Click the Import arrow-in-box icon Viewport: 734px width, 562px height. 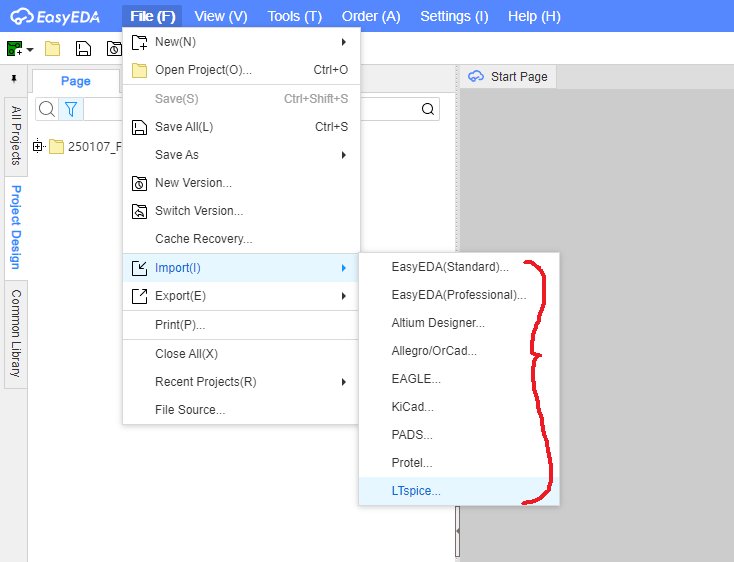point(139,268)
